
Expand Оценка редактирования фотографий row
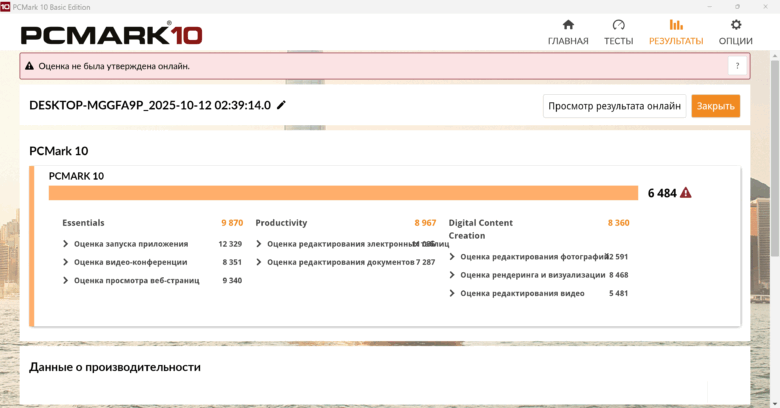point(452,257)
